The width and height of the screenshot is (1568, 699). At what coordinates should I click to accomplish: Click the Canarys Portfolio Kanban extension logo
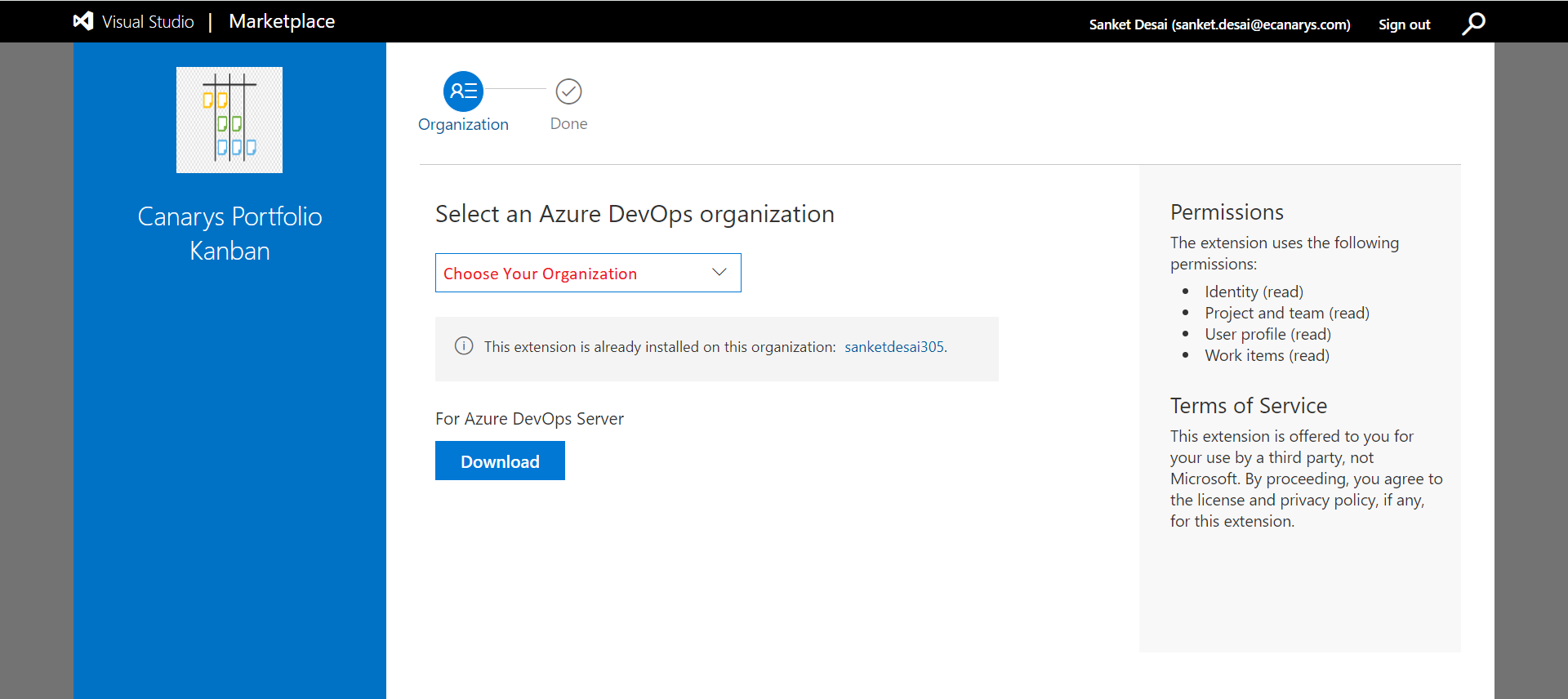229,120
